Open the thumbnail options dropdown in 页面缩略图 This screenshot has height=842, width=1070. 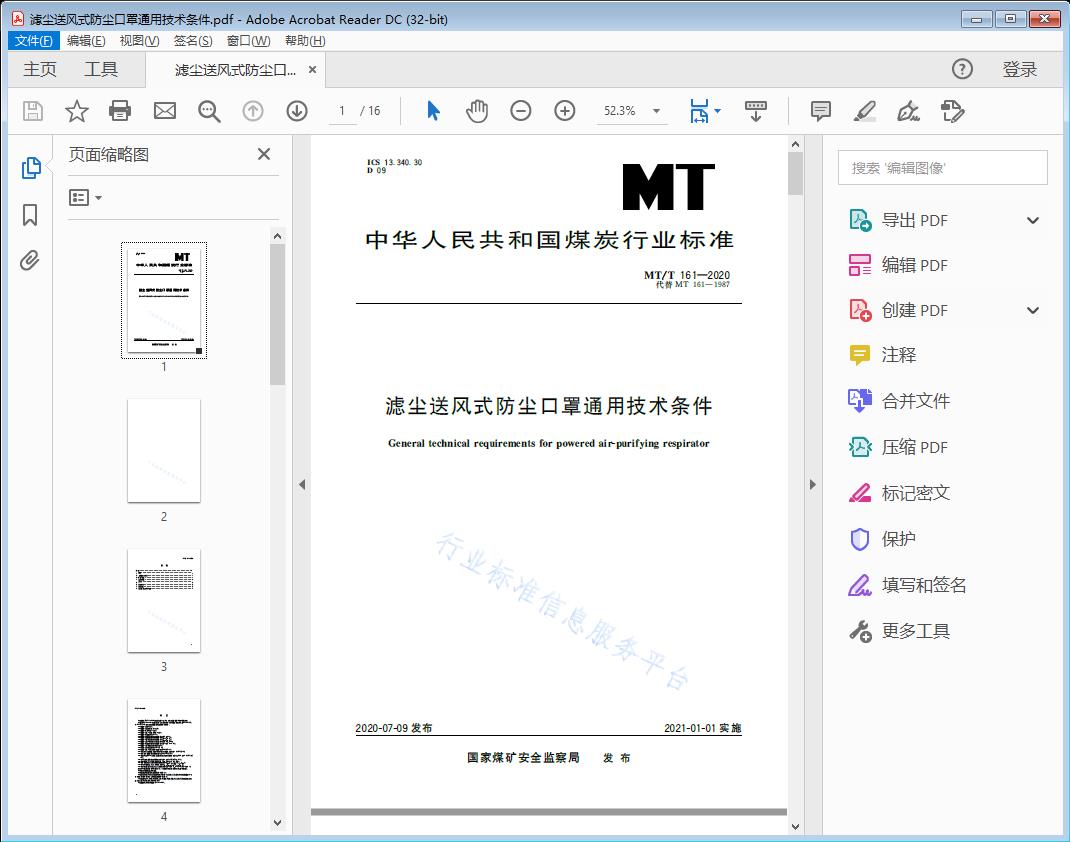point(83,197)
